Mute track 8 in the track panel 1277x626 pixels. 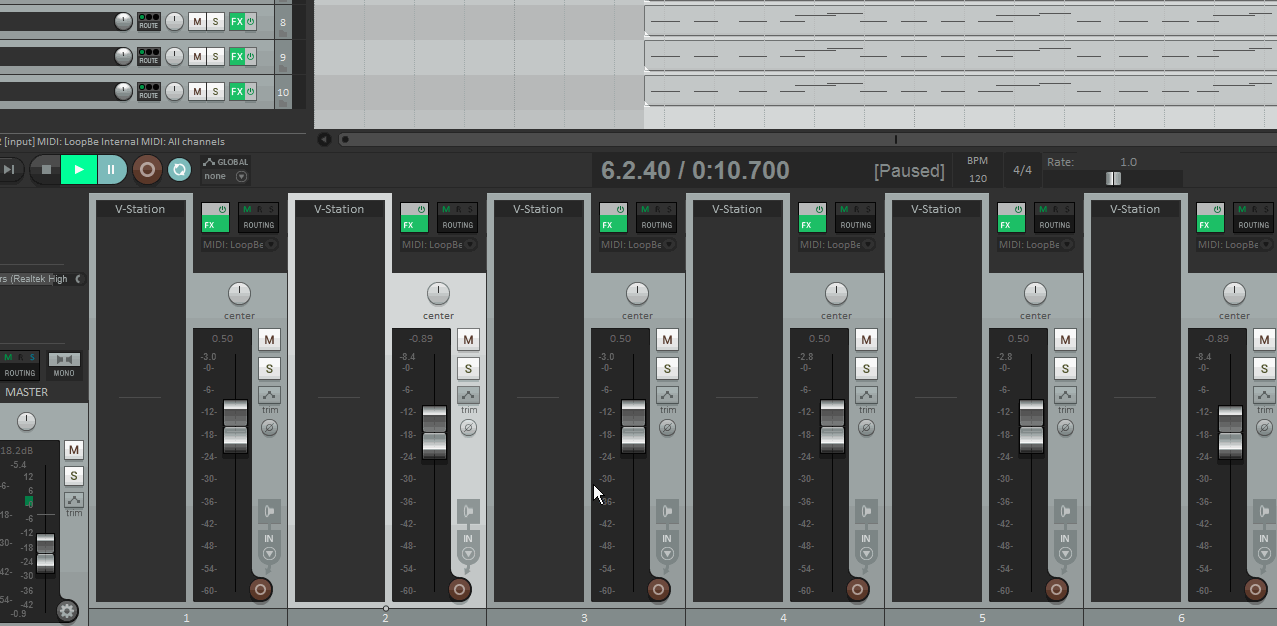click(x=197, y=21)
